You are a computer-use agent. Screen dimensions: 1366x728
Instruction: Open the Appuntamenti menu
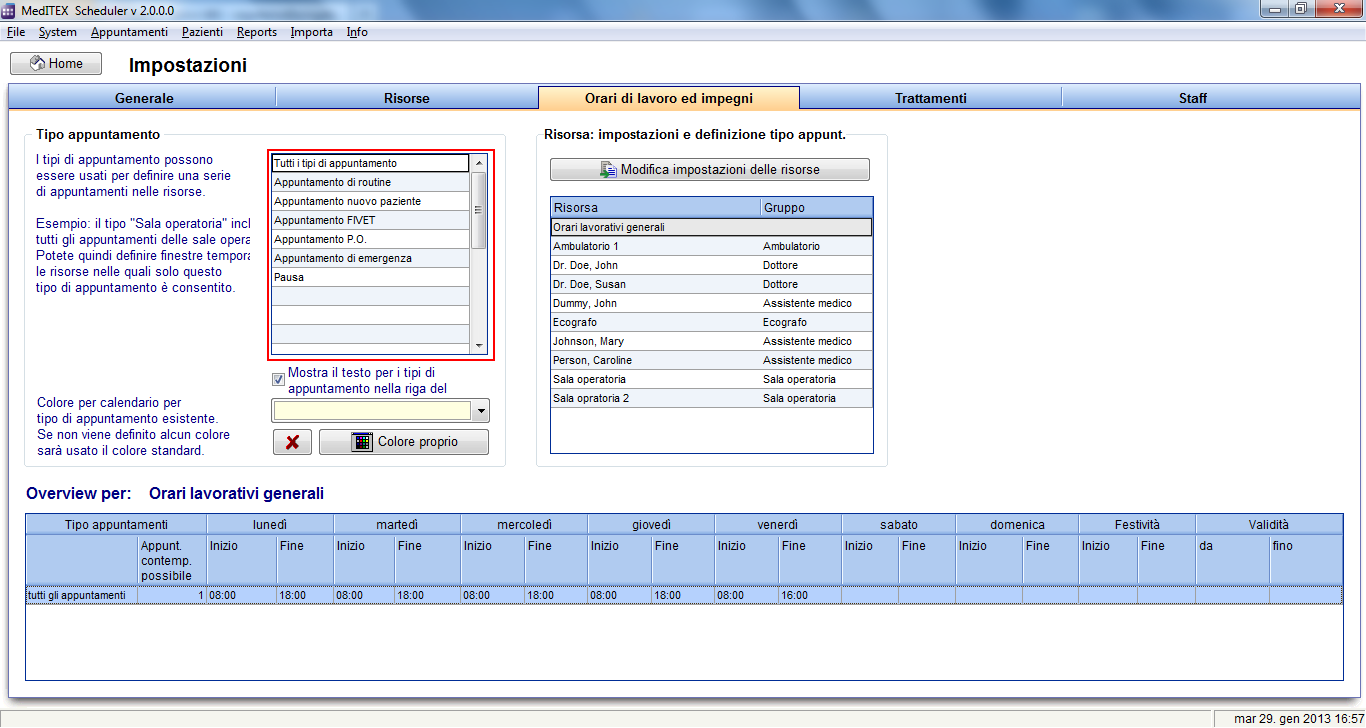129,32
